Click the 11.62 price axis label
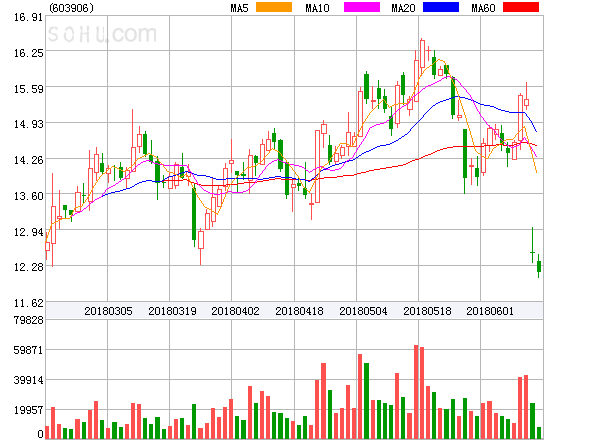 [28, 303]
